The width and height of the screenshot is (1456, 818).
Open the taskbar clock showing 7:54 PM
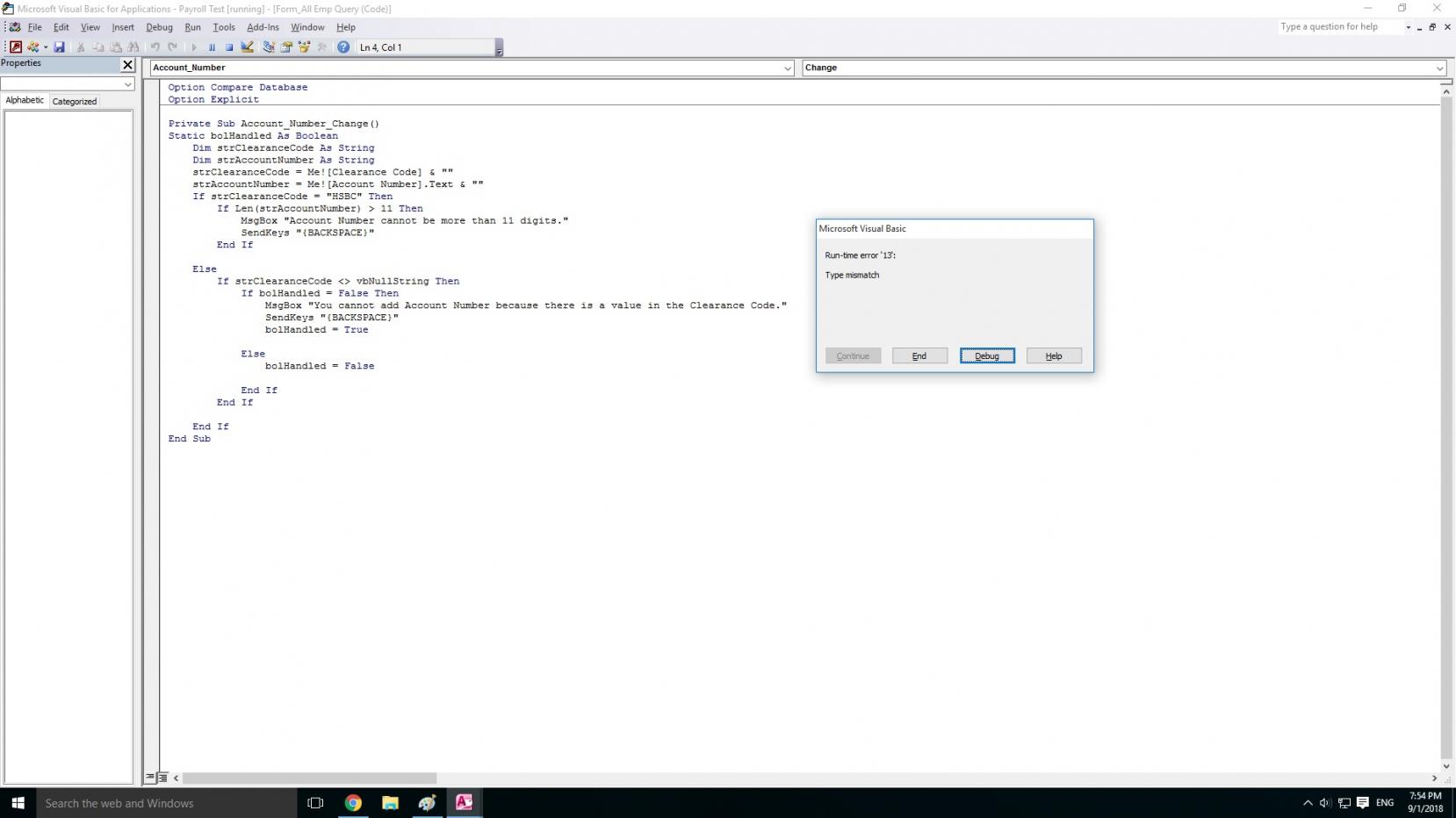point(1425,803)
